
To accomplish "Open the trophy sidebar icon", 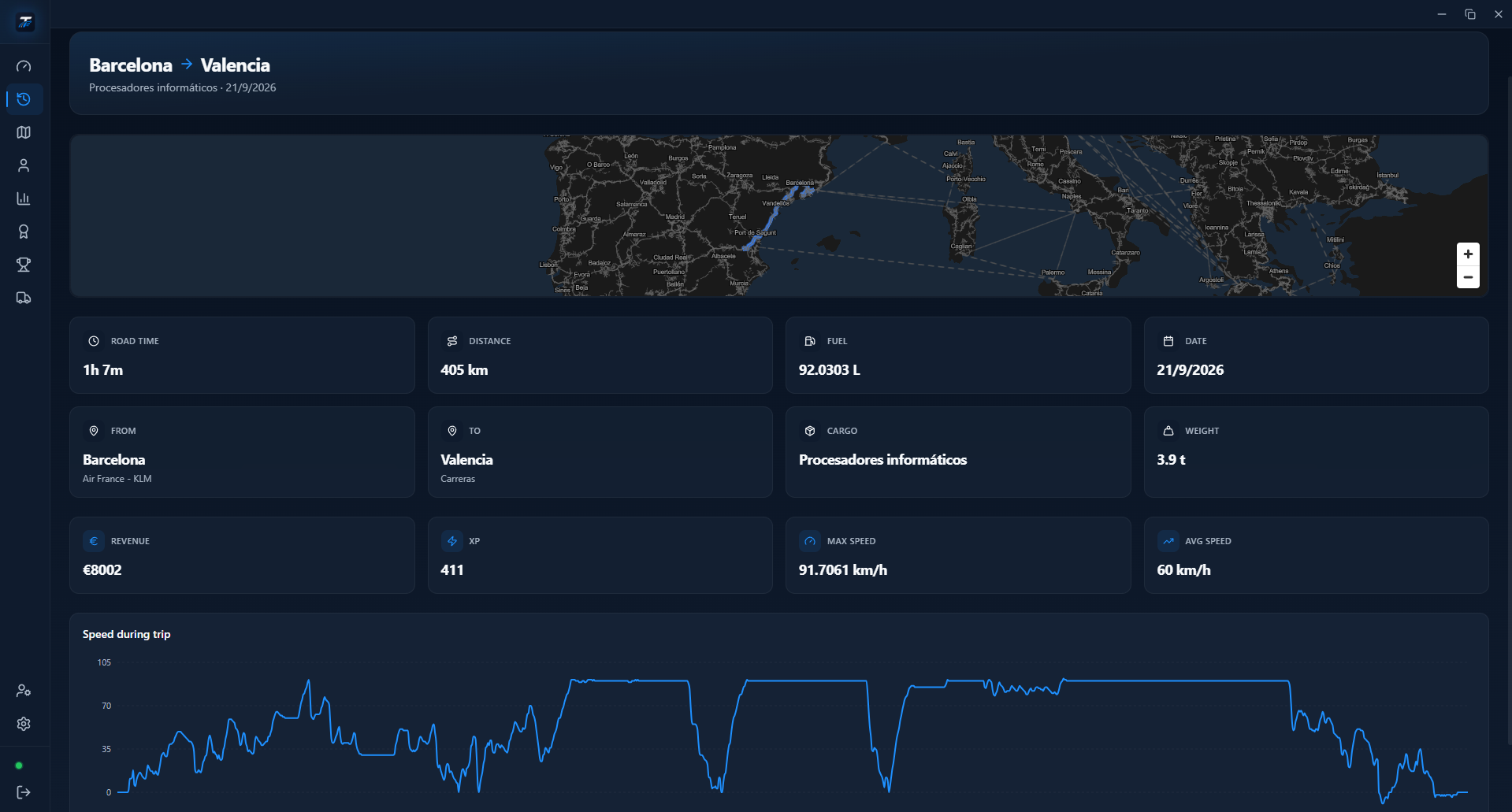I will click(24, 265).
